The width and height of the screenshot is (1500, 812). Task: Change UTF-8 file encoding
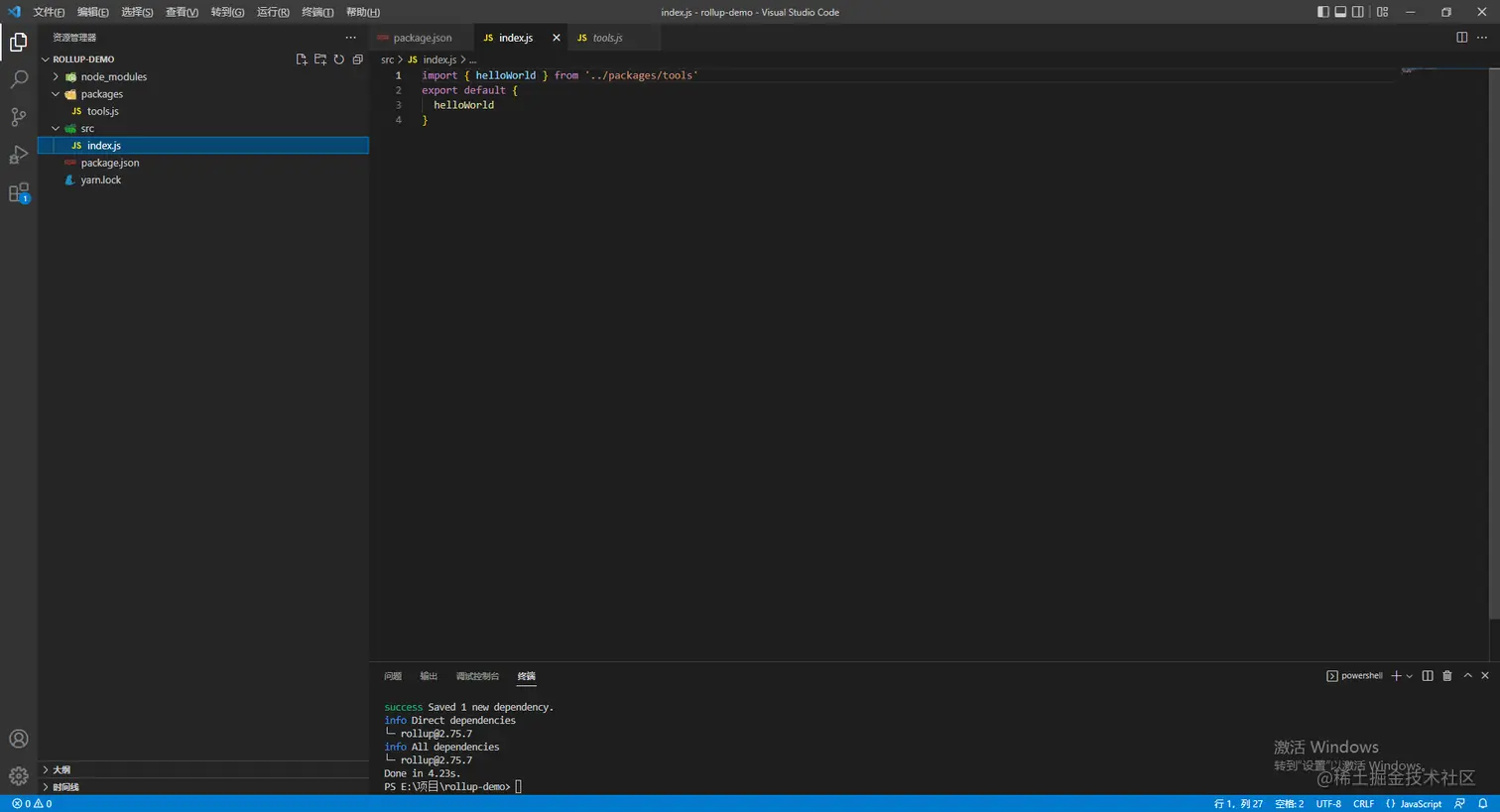(1328, 804)
